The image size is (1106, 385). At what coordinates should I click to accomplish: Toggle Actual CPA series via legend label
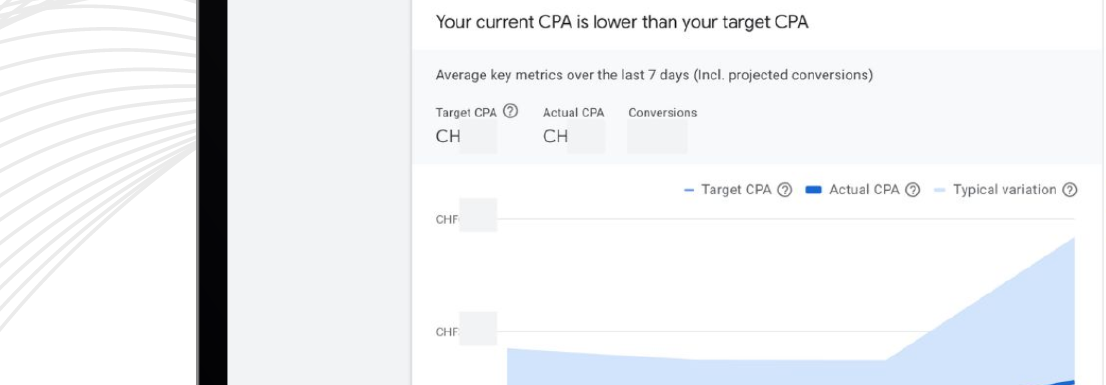point(864,190)
